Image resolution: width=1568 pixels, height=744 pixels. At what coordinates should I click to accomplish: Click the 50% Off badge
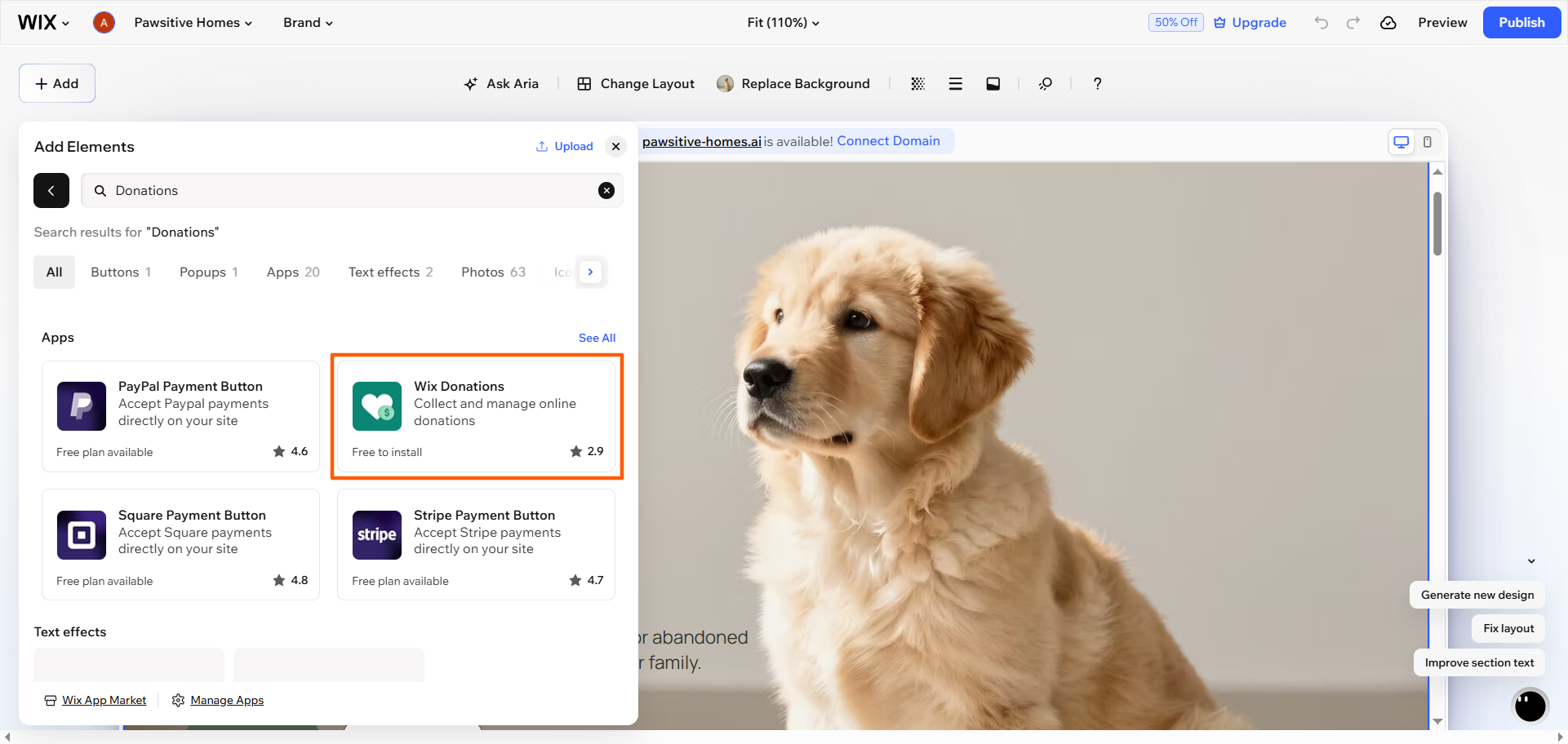[x=1175, y=22]
